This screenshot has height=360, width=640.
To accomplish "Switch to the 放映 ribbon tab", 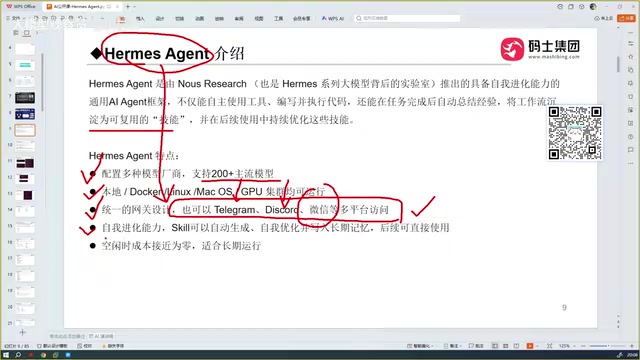I will click(219, 18).
